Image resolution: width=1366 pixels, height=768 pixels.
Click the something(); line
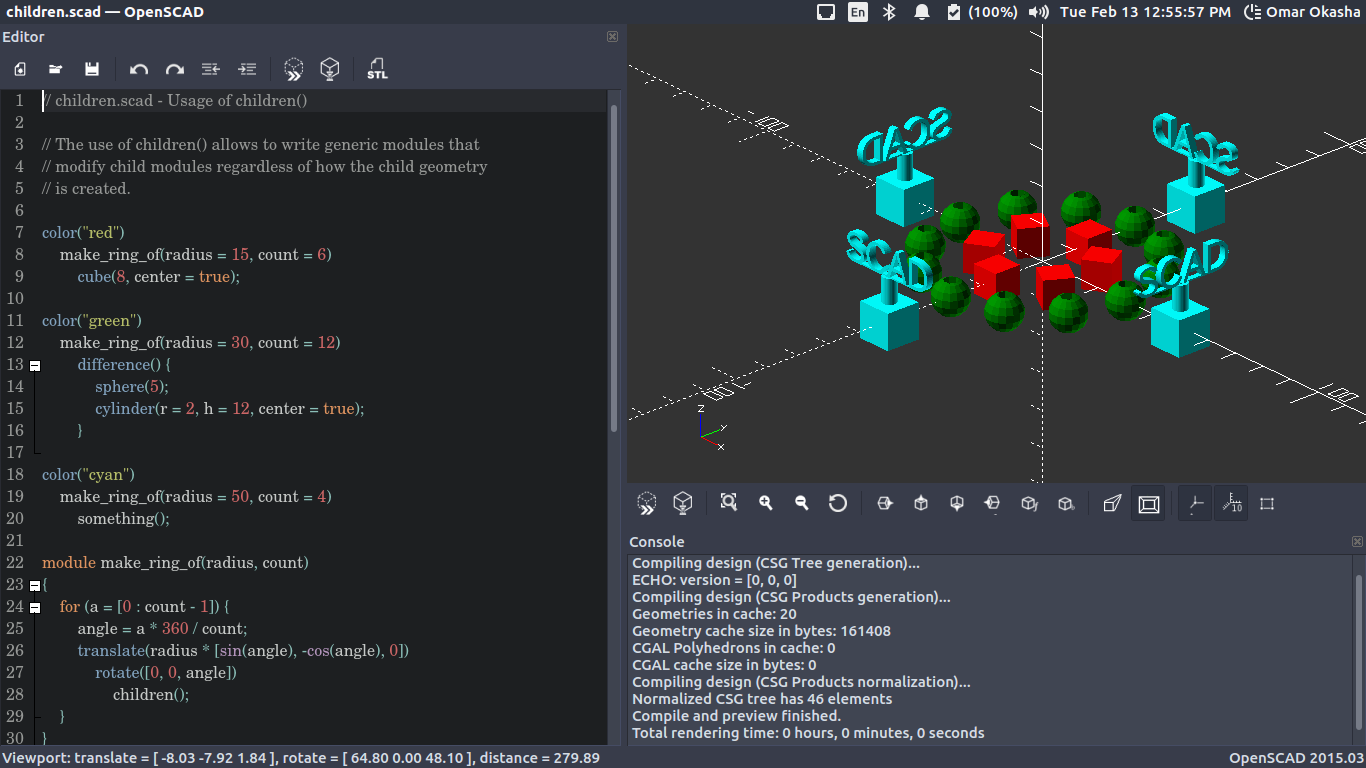tap(124, 519)
